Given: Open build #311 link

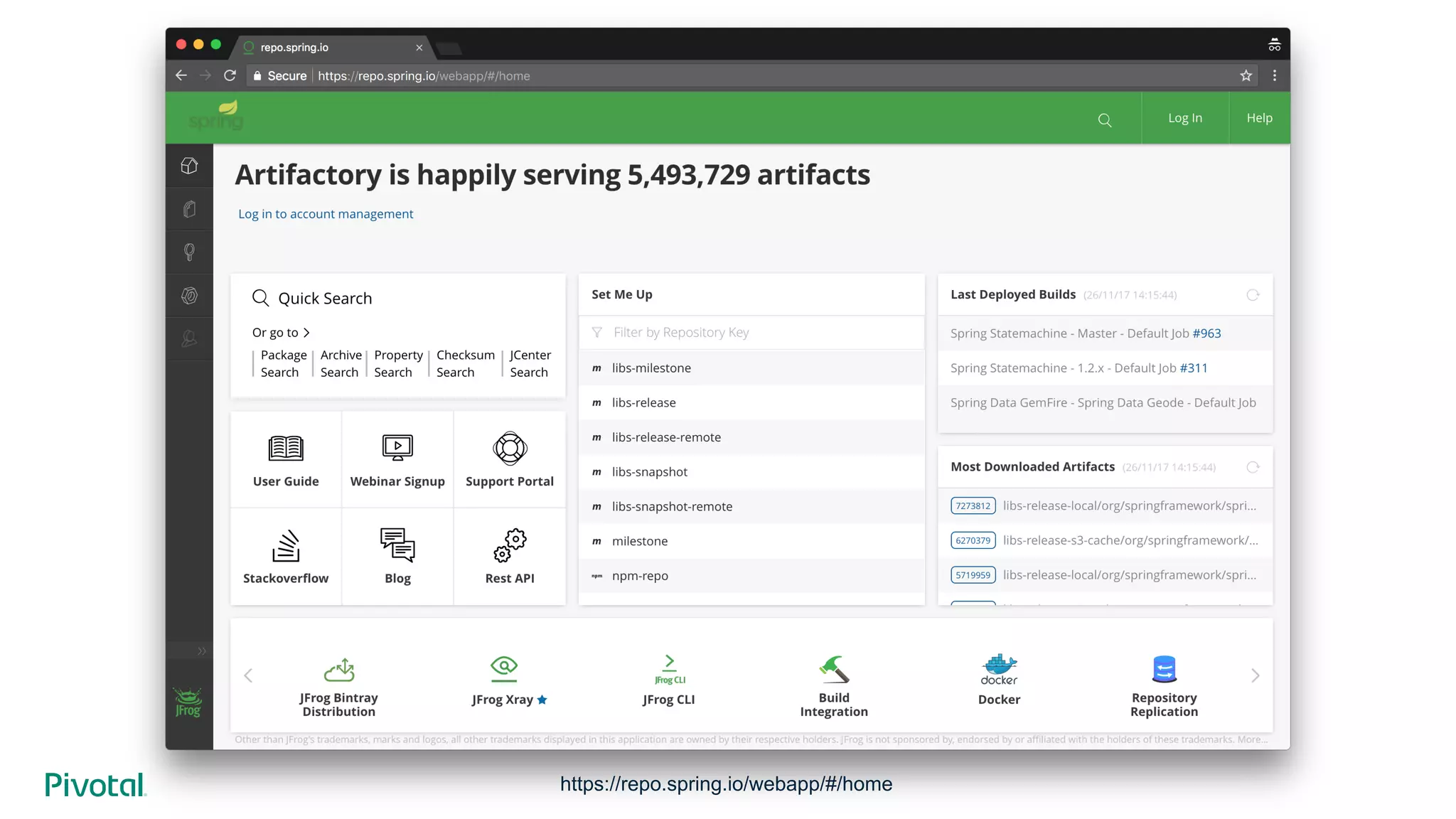Looking at the screenshot, I should [x=1194, y=368].
